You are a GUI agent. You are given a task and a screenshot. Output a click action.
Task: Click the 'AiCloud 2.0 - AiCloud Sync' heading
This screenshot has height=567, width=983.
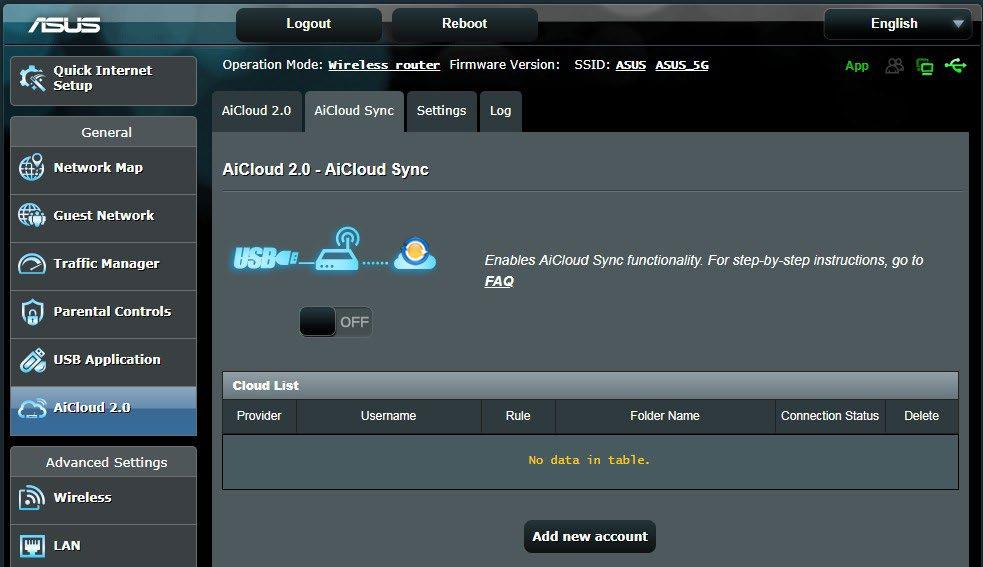[x=325, y=169]
